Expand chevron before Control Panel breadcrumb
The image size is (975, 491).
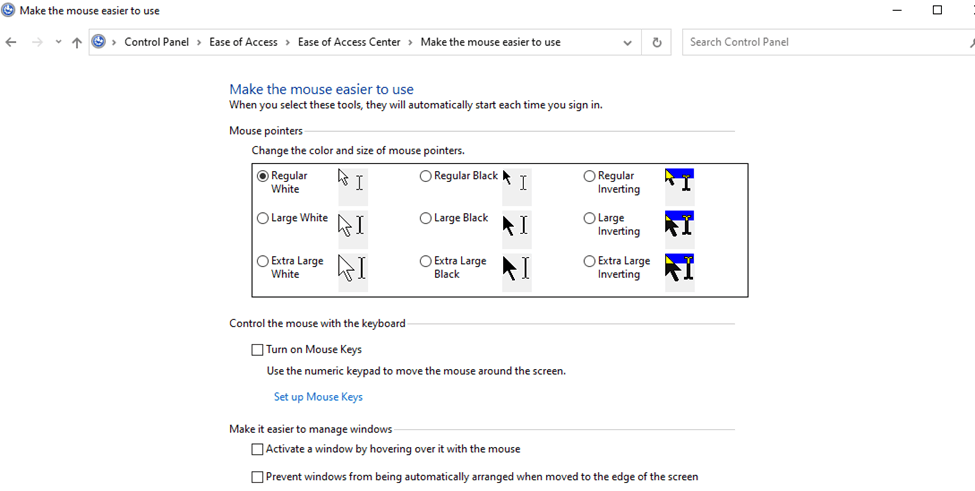[x=114, y=42]
